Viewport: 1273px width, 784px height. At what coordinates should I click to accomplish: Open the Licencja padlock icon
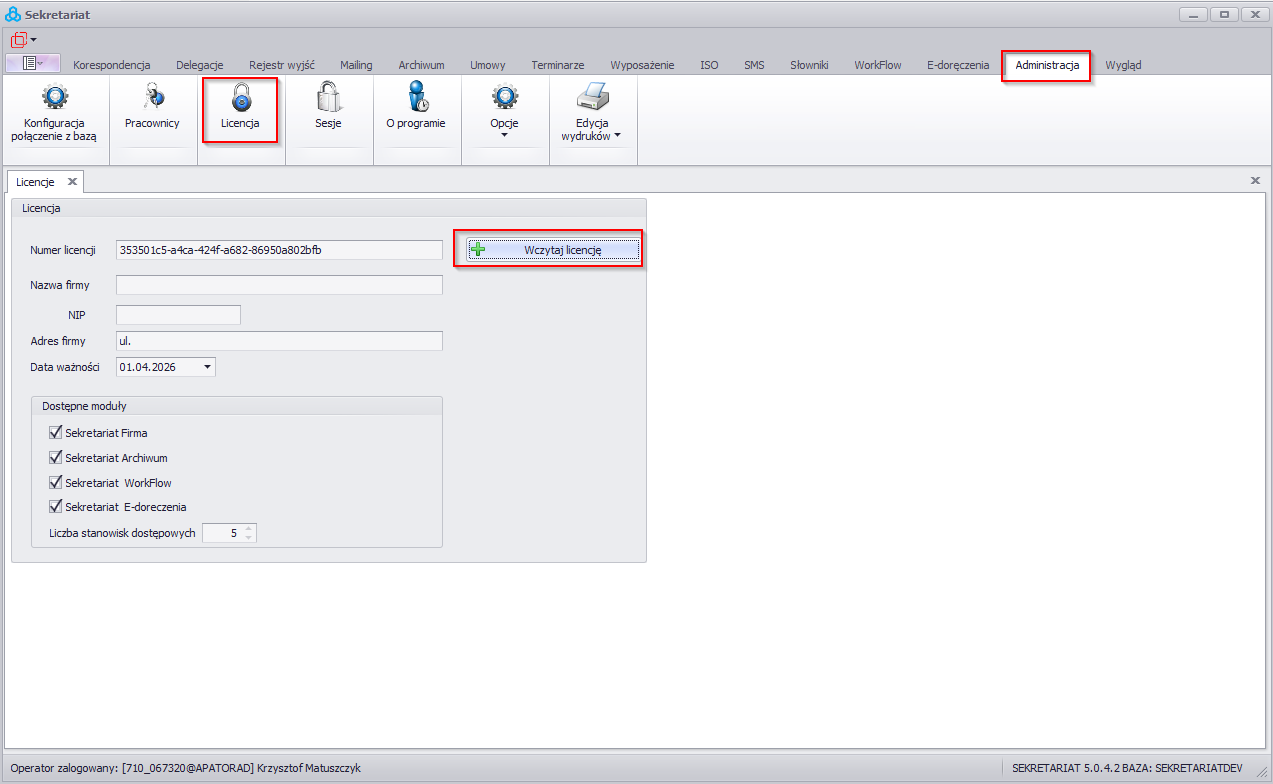point(240,97)
